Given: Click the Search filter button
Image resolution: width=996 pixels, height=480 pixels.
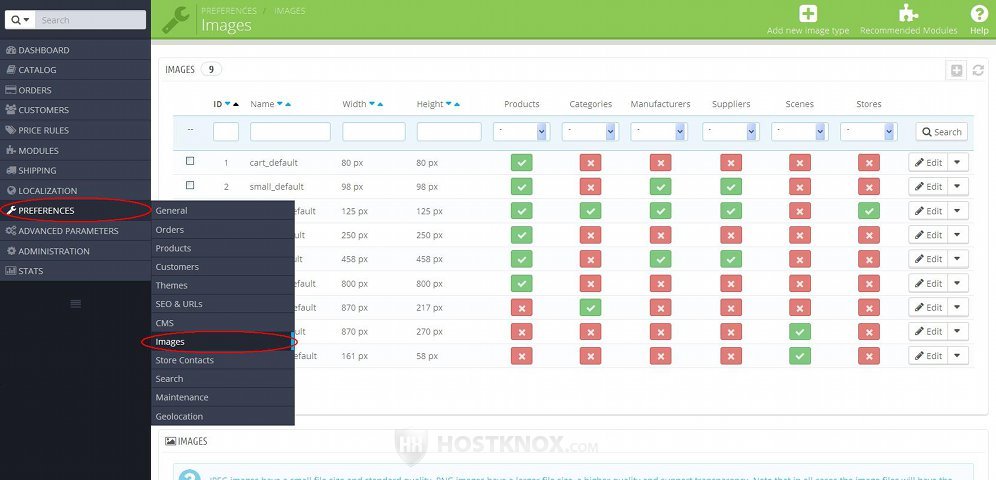Looking at the screenshot, I should click(941, 131).
